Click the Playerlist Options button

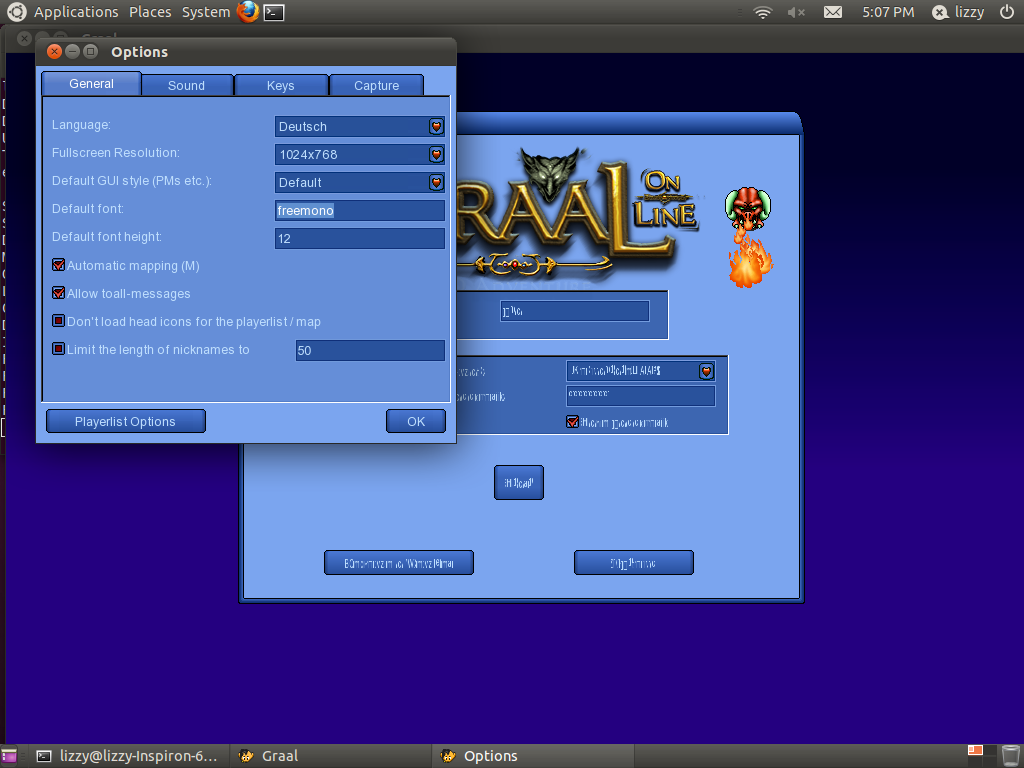click(x=125, y=422)
